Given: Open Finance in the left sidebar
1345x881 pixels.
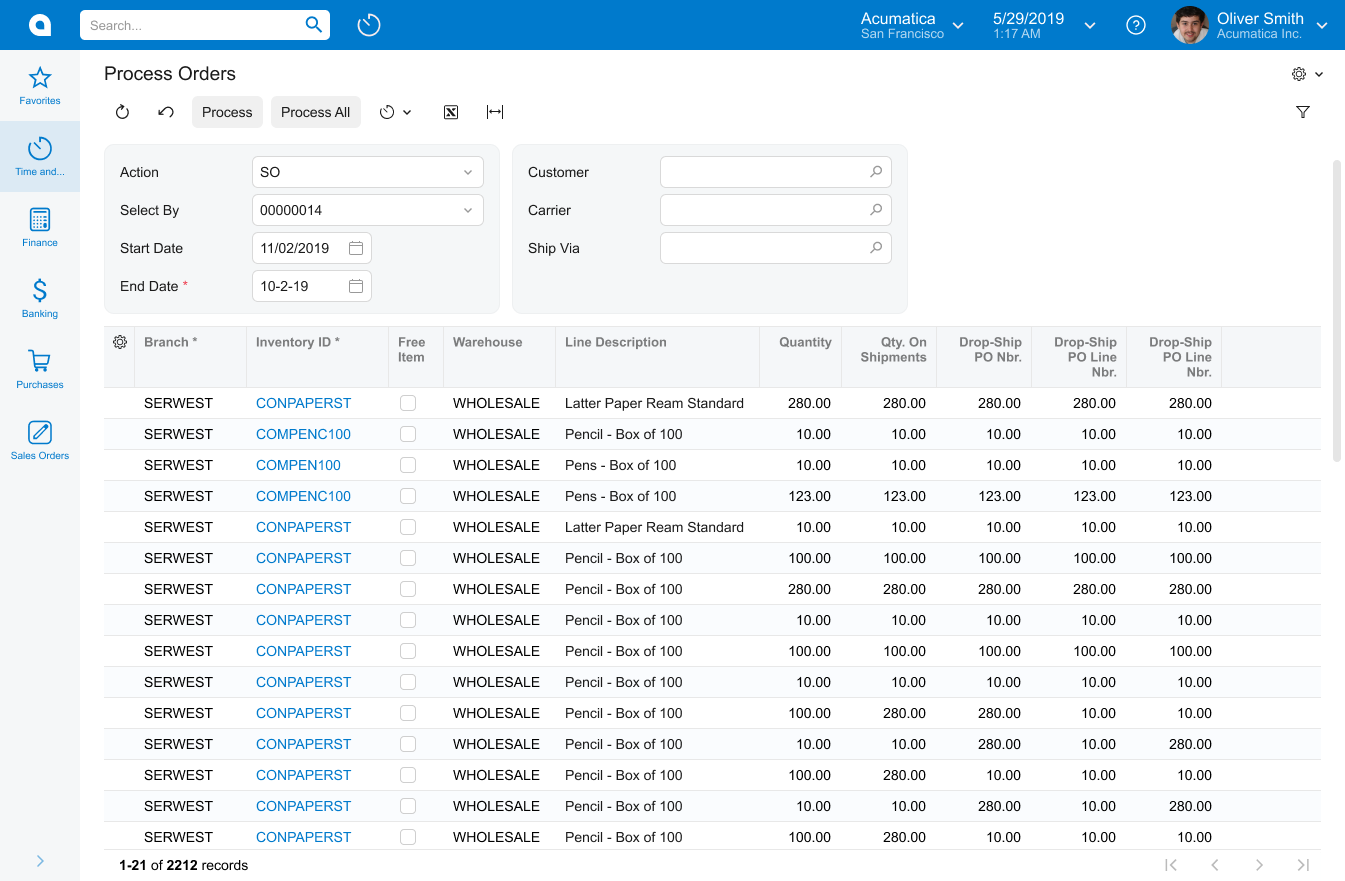Looking at the screenshot, I should click(40, 227).
